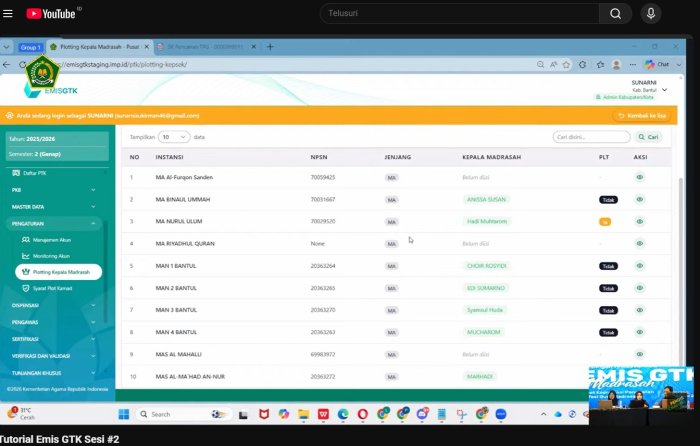The image size is (700, 446).
Task: Open Microsoft Edge from taskbar
Action: pos(343,414)
